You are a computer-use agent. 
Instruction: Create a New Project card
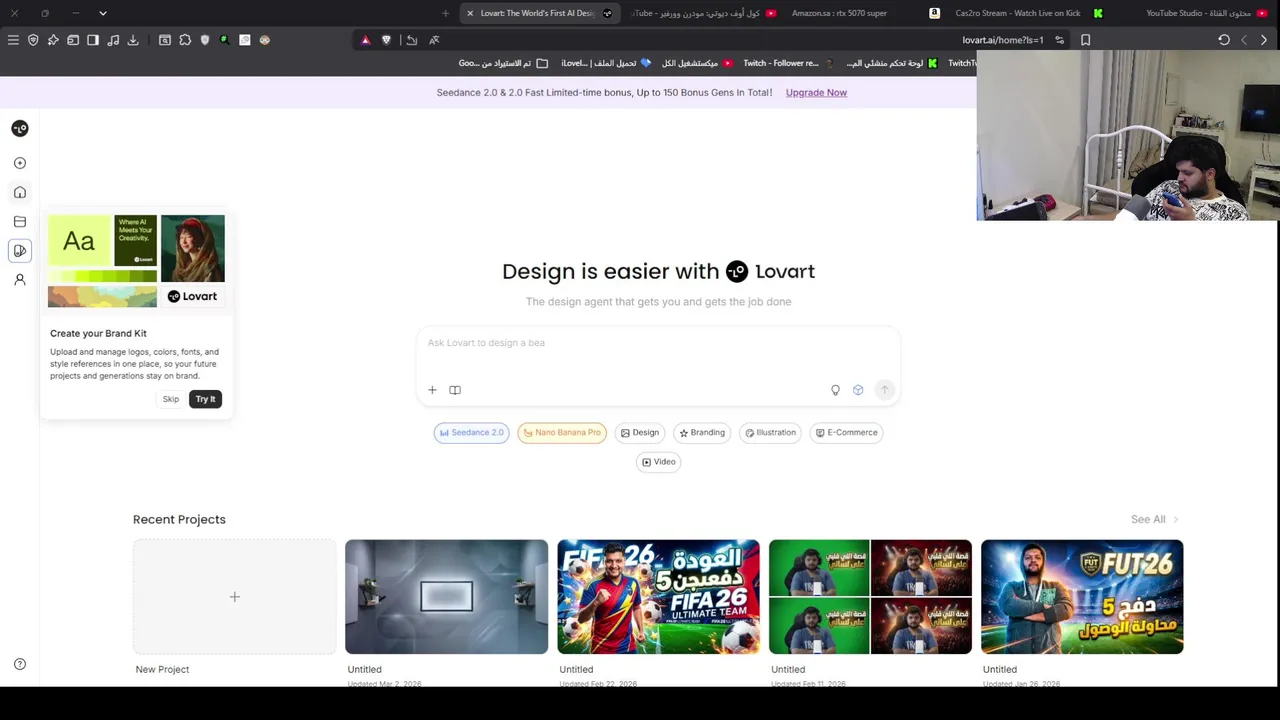click(x=235, y=597)
